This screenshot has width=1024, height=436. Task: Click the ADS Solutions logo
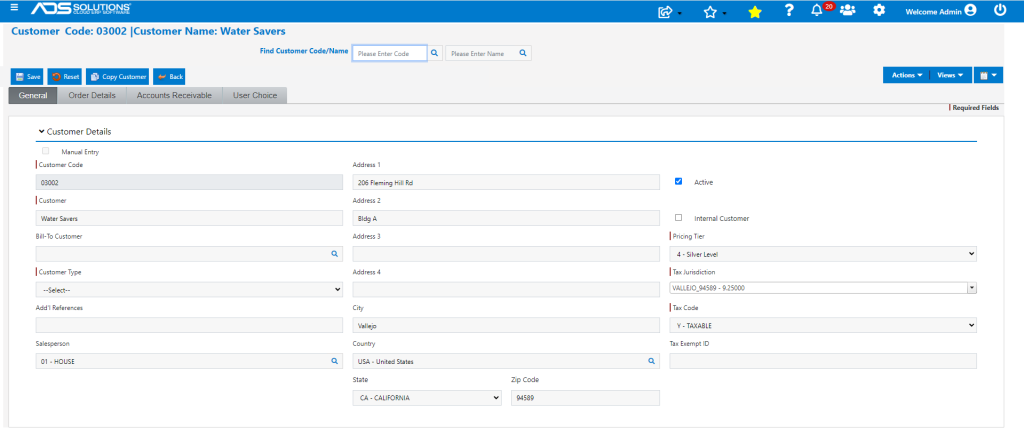81,8
